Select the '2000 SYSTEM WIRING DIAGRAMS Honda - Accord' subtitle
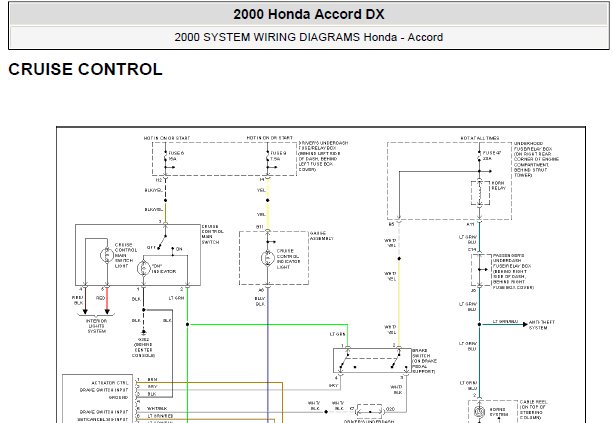 click(308, 37)
